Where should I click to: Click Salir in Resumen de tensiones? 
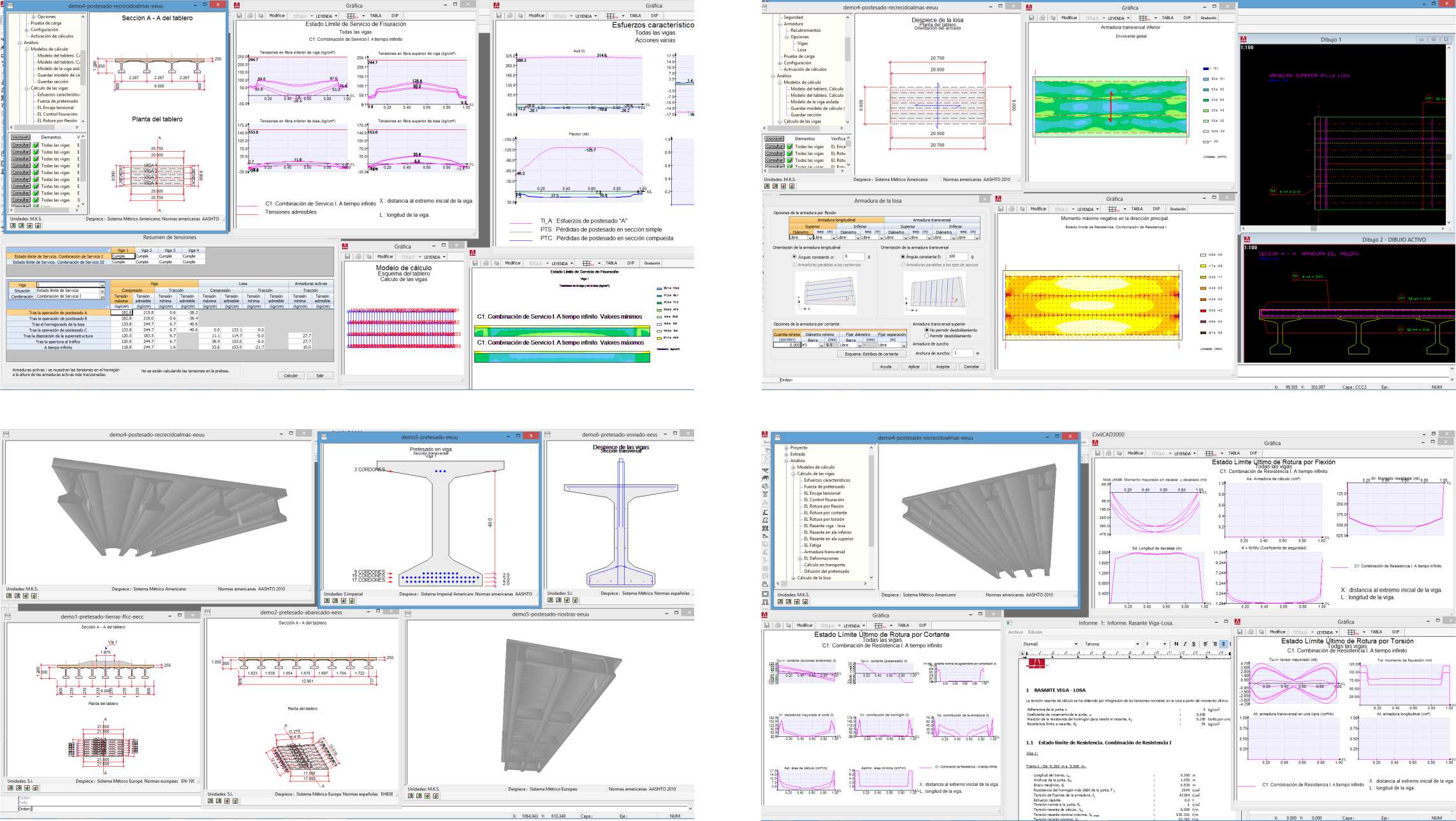tap(320, 375)
